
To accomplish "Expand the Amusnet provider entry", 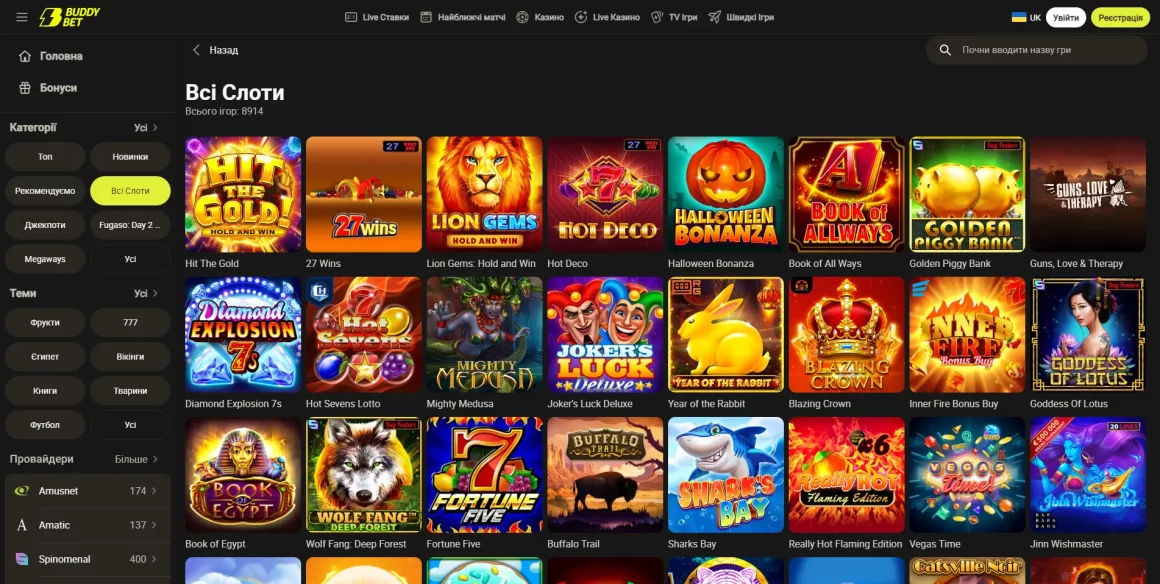I will pos(87,491).
